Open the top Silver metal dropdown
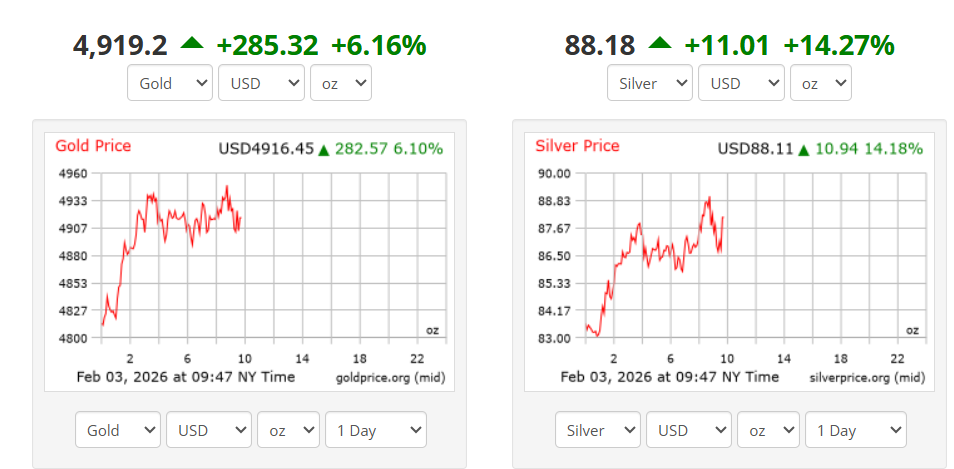Image resolution: width=954 pixels, height=469 pixels. (x=650, y=83)
